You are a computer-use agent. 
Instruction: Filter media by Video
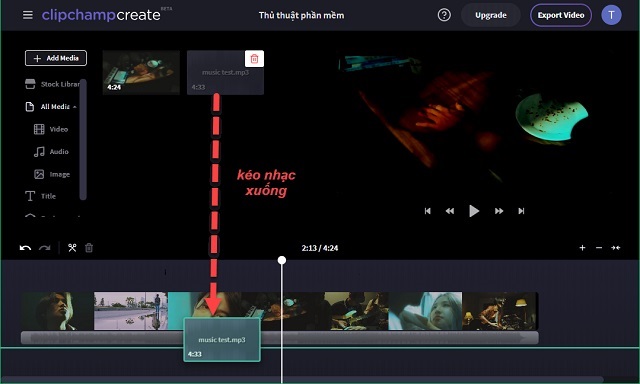pyautogui.click(x=51, y=129)
